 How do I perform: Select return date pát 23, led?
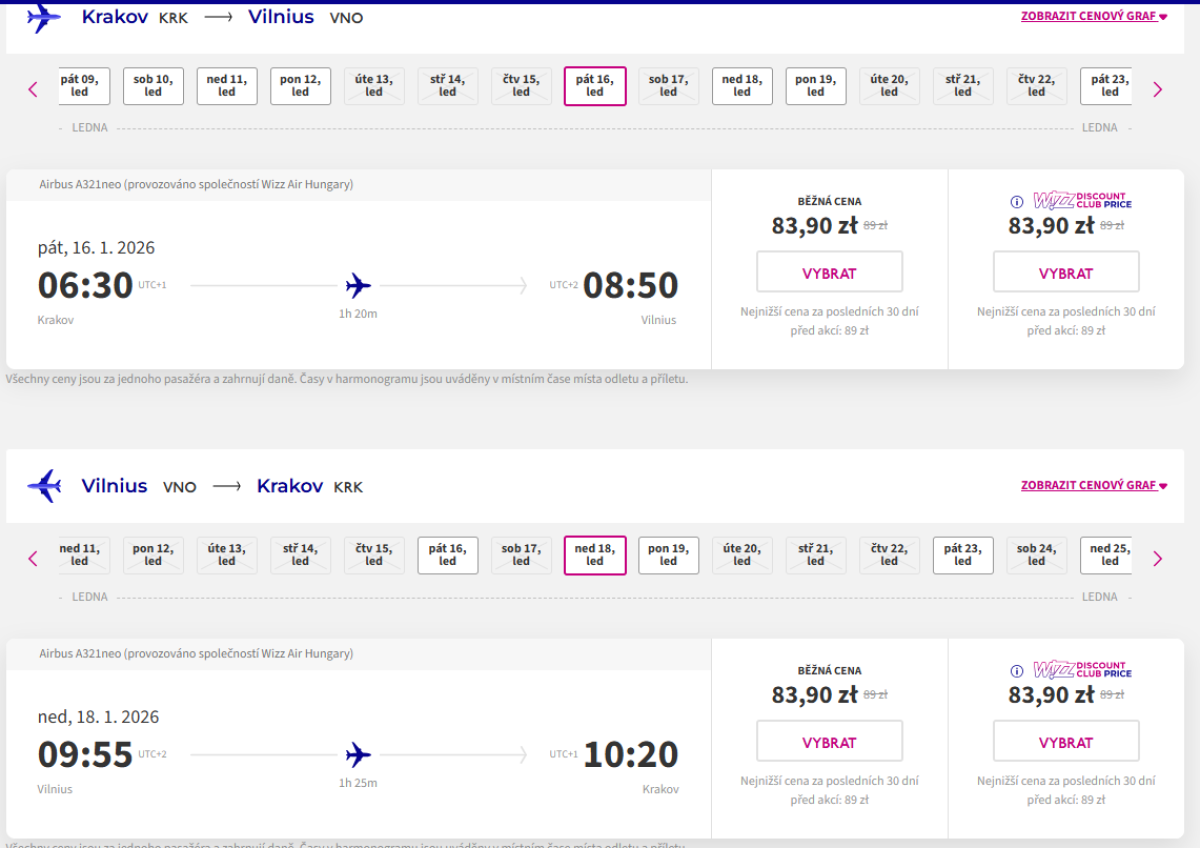coord(962,555)
